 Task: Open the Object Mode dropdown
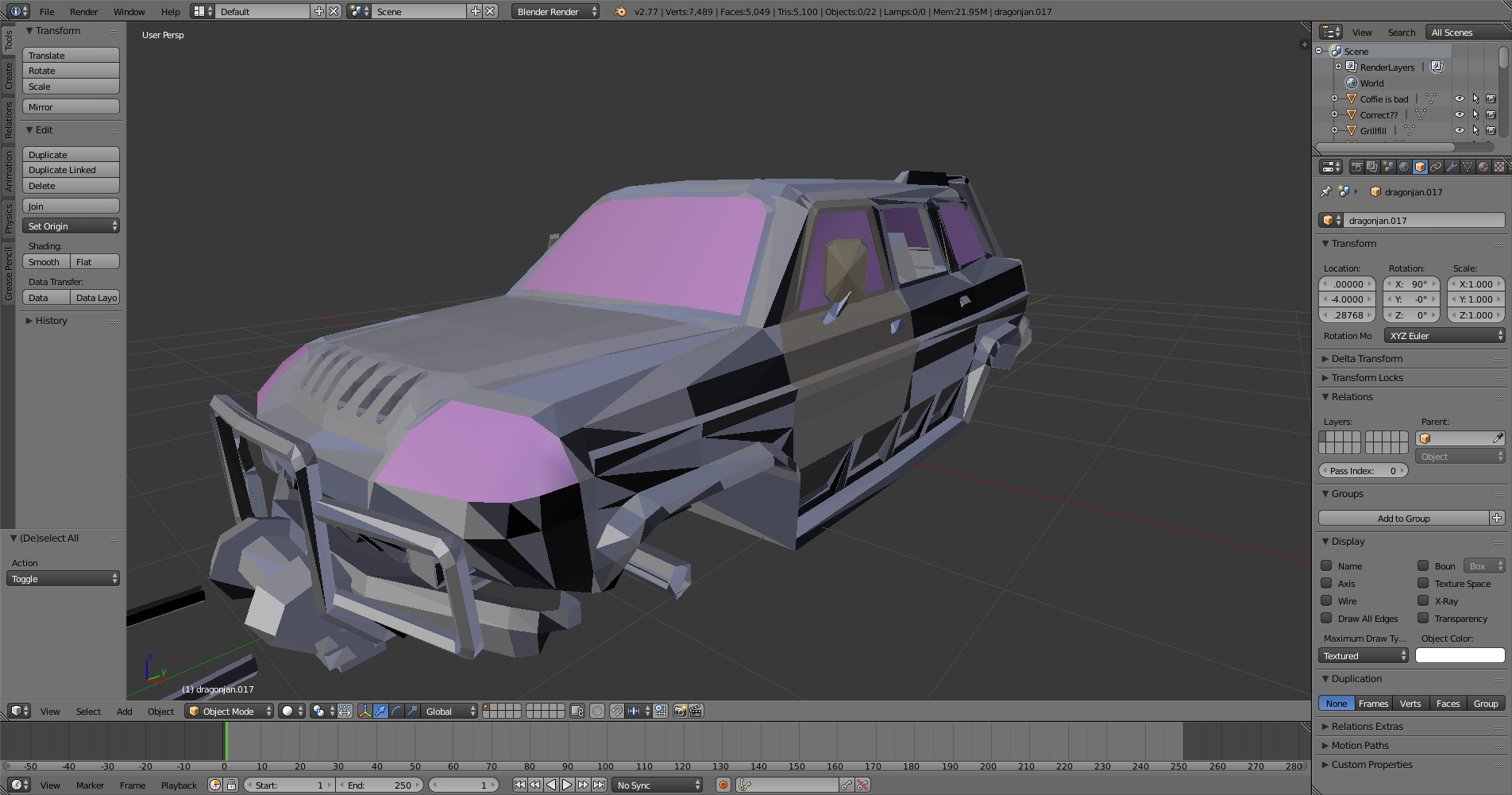pos(229,711)
